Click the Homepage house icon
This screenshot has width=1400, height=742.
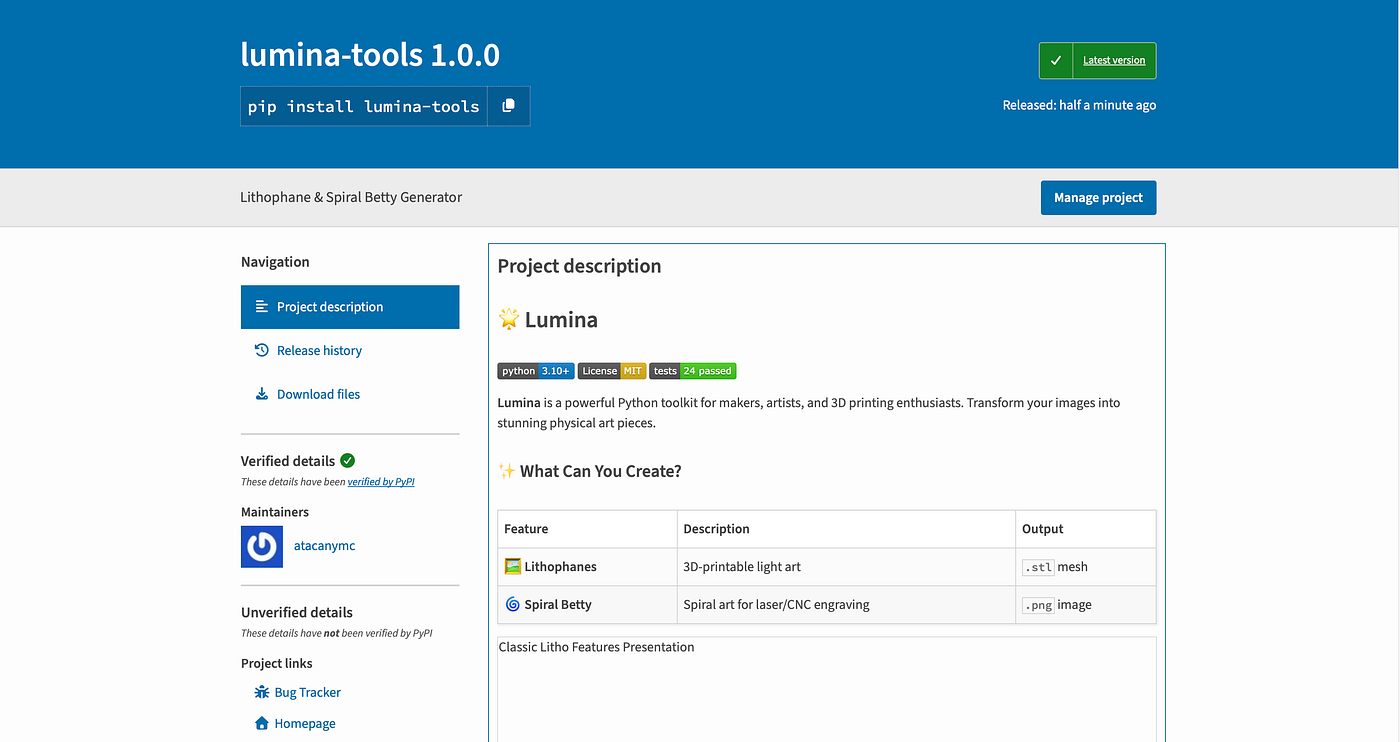pyautogui.click(x=262, y=723)
